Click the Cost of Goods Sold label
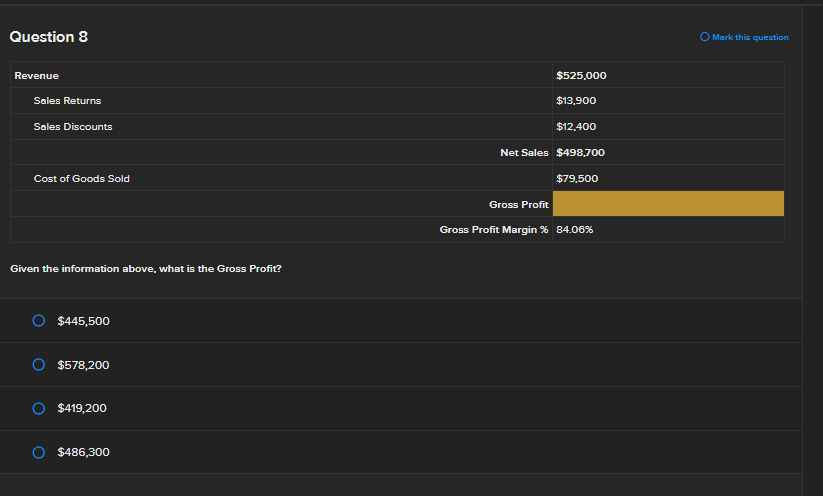This screenshot has width=823, height=496. pyautogui.click(x=81, y=179)
